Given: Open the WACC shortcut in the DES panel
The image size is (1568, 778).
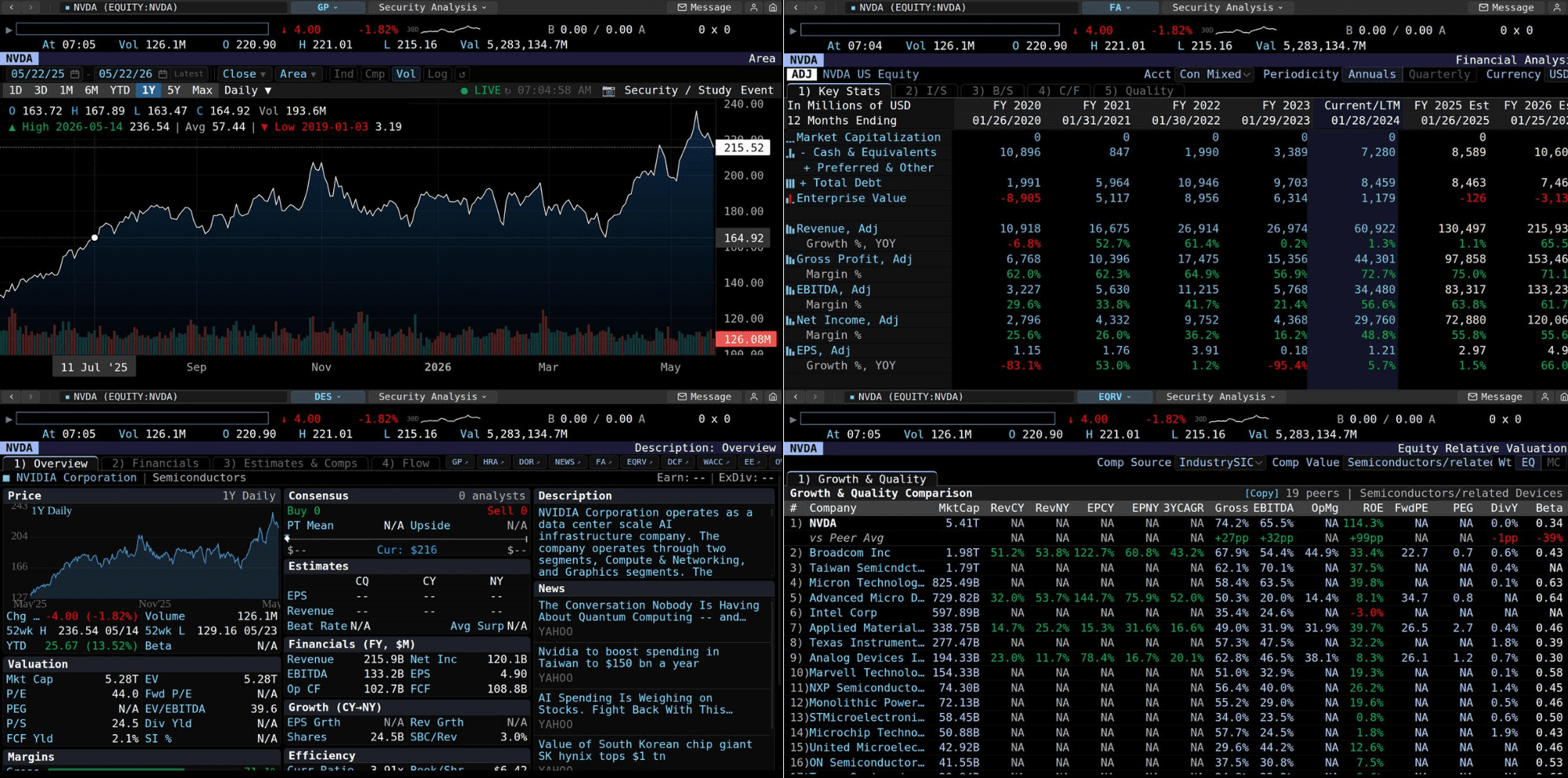Looking at the screenshot, I should (716, 463).
